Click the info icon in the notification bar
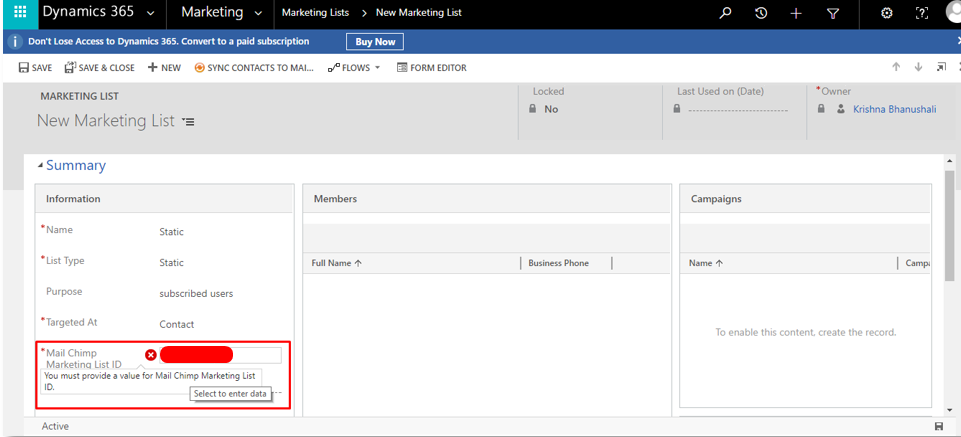The image size is (961, 437). click(x=17, y=42)
